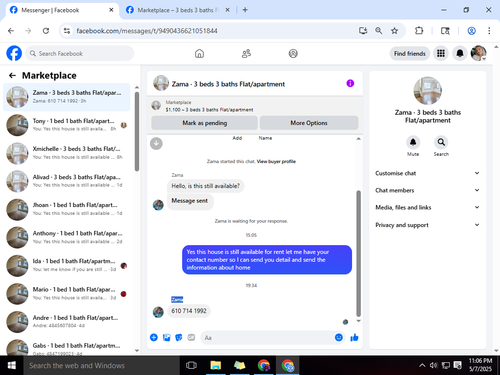Open Alivad 3 beds 3 baths conversation

coord(67,181)
